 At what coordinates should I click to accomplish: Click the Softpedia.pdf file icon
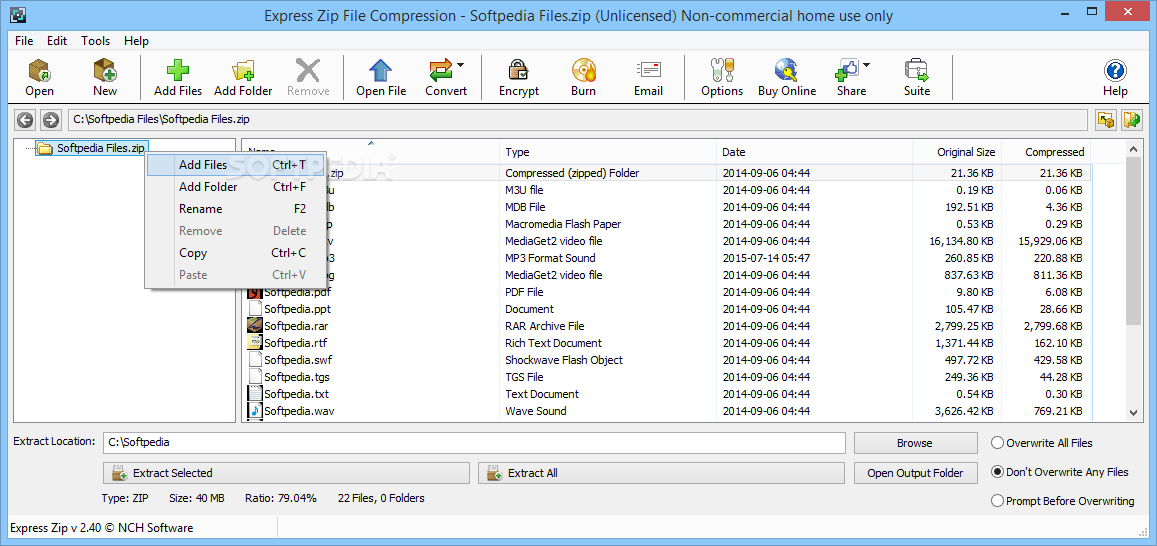pos(255,292)
